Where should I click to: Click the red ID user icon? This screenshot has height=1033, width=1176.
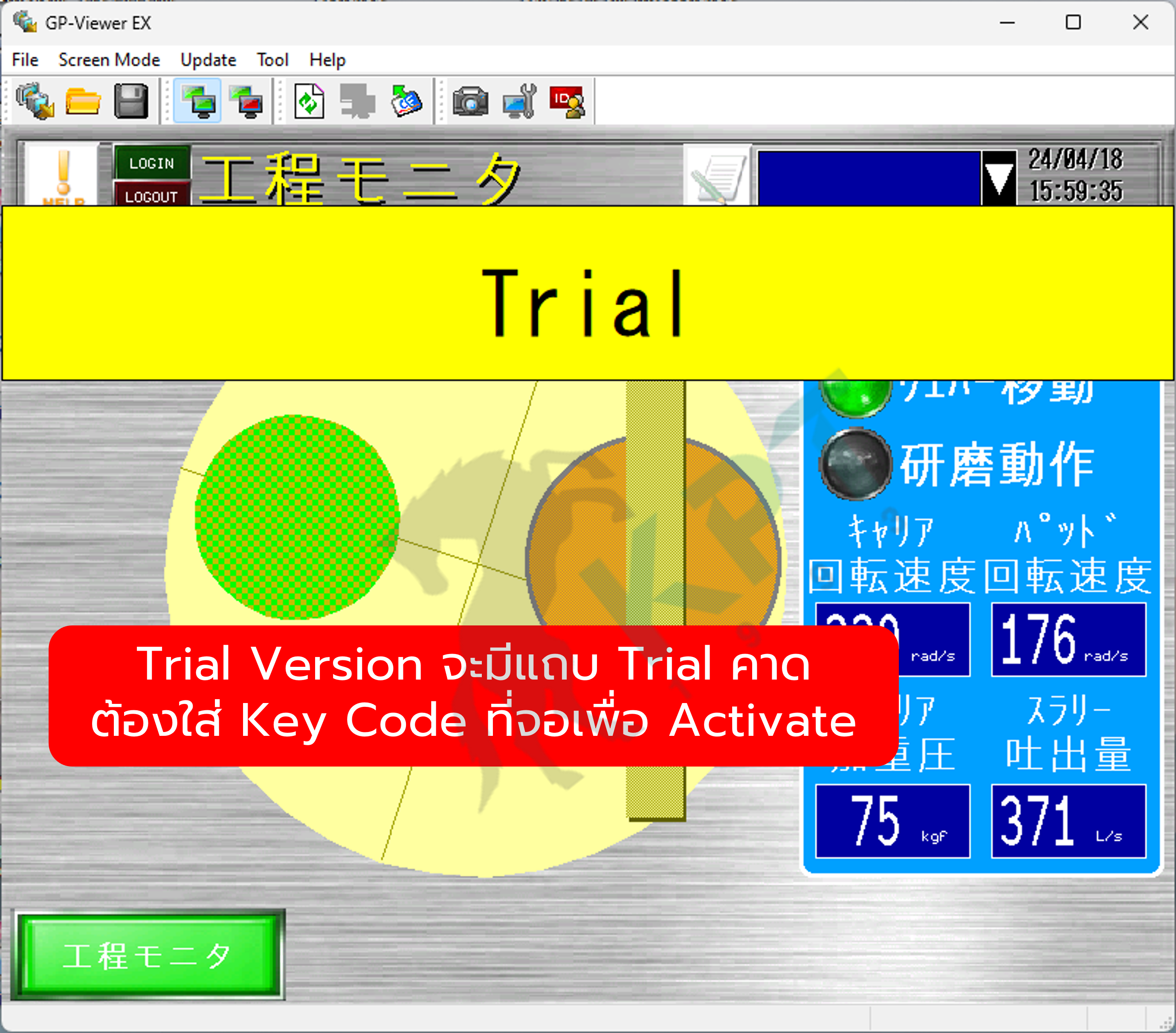[567, 102]
